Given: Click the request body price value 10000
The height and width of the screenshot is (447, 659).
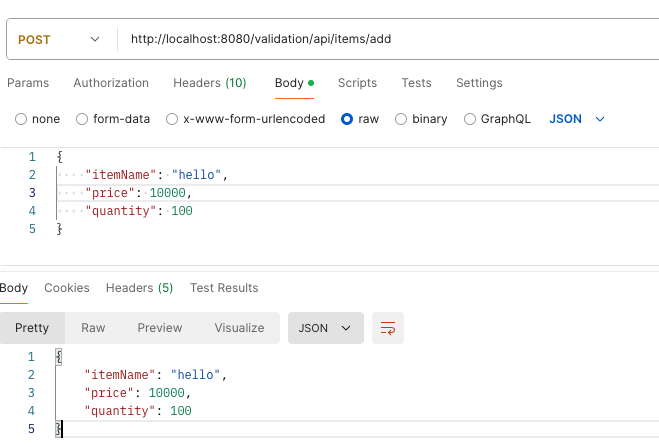Looking at the screenshot, I should [168, 193].
